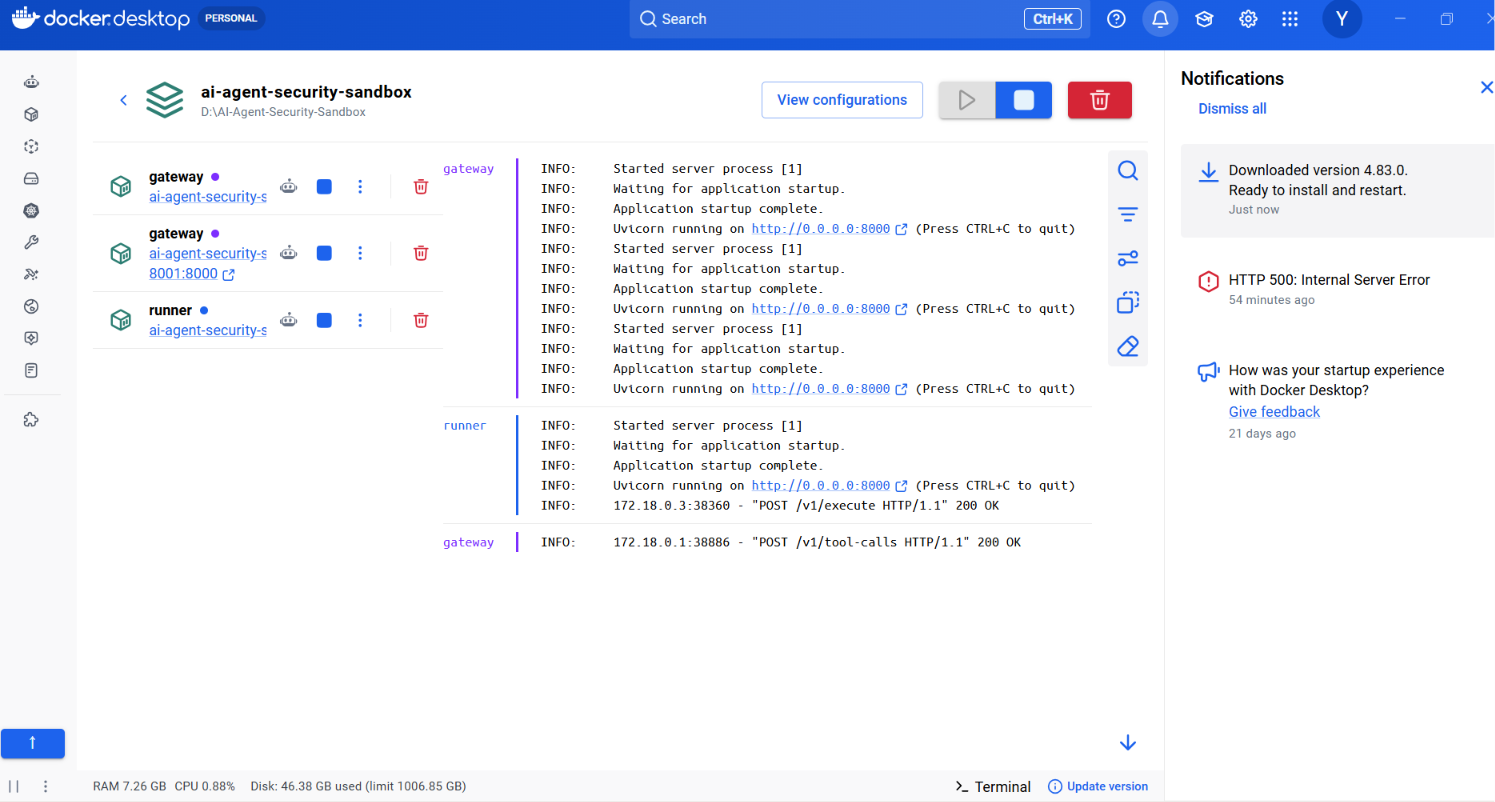Stop the gateway container showing port 8001:8000

pos(324,253)
